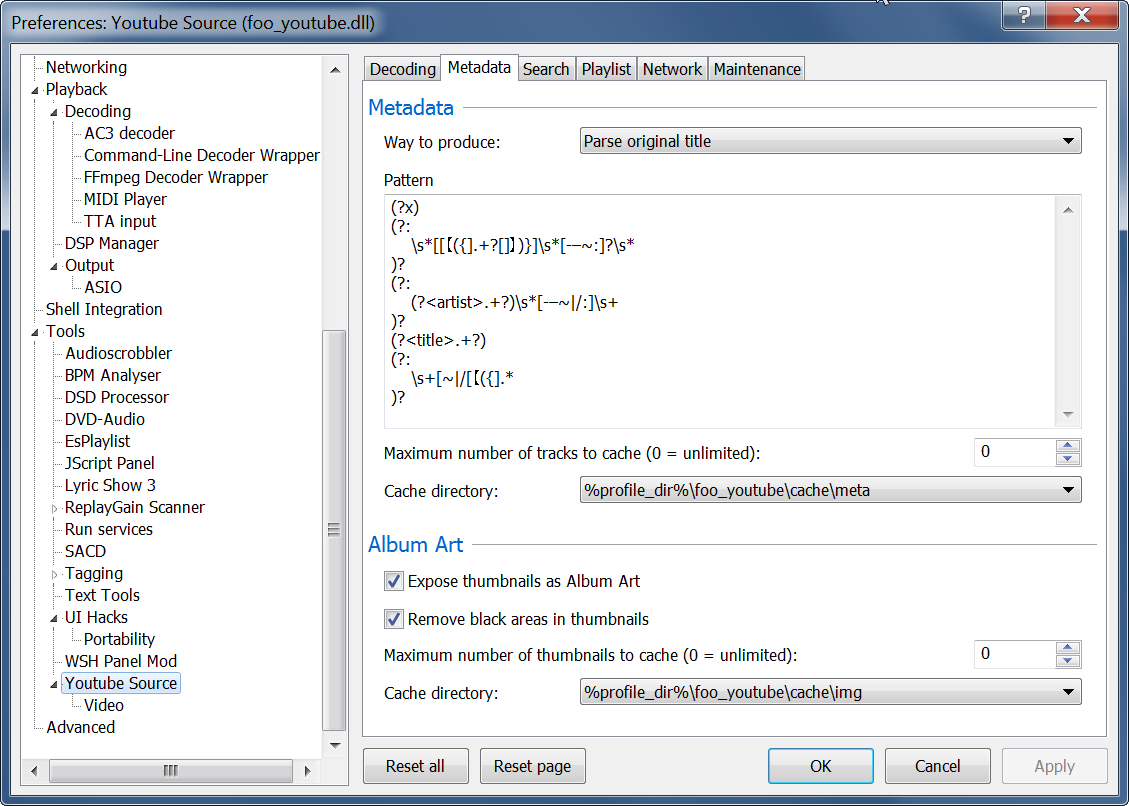This screenshot has height=806, width=1129.
Task: Click inside the Pattern text box
Action: tap(720, 310)
